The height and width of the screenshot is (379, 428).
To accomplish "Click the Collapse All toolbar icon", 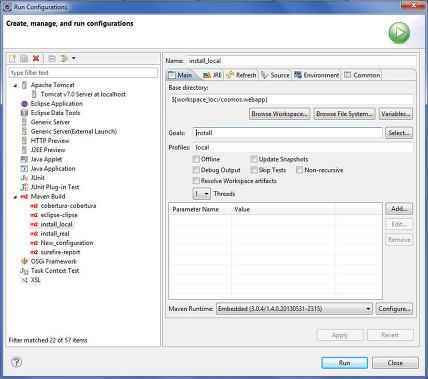I will (52, 59).
